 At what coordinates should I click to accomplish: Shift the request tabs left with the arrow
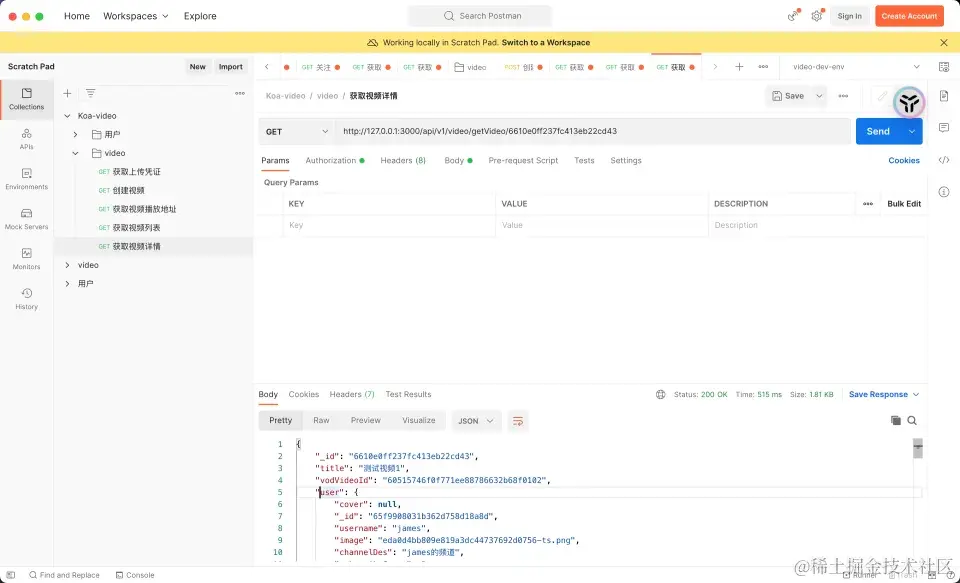[x=267, y=67]
